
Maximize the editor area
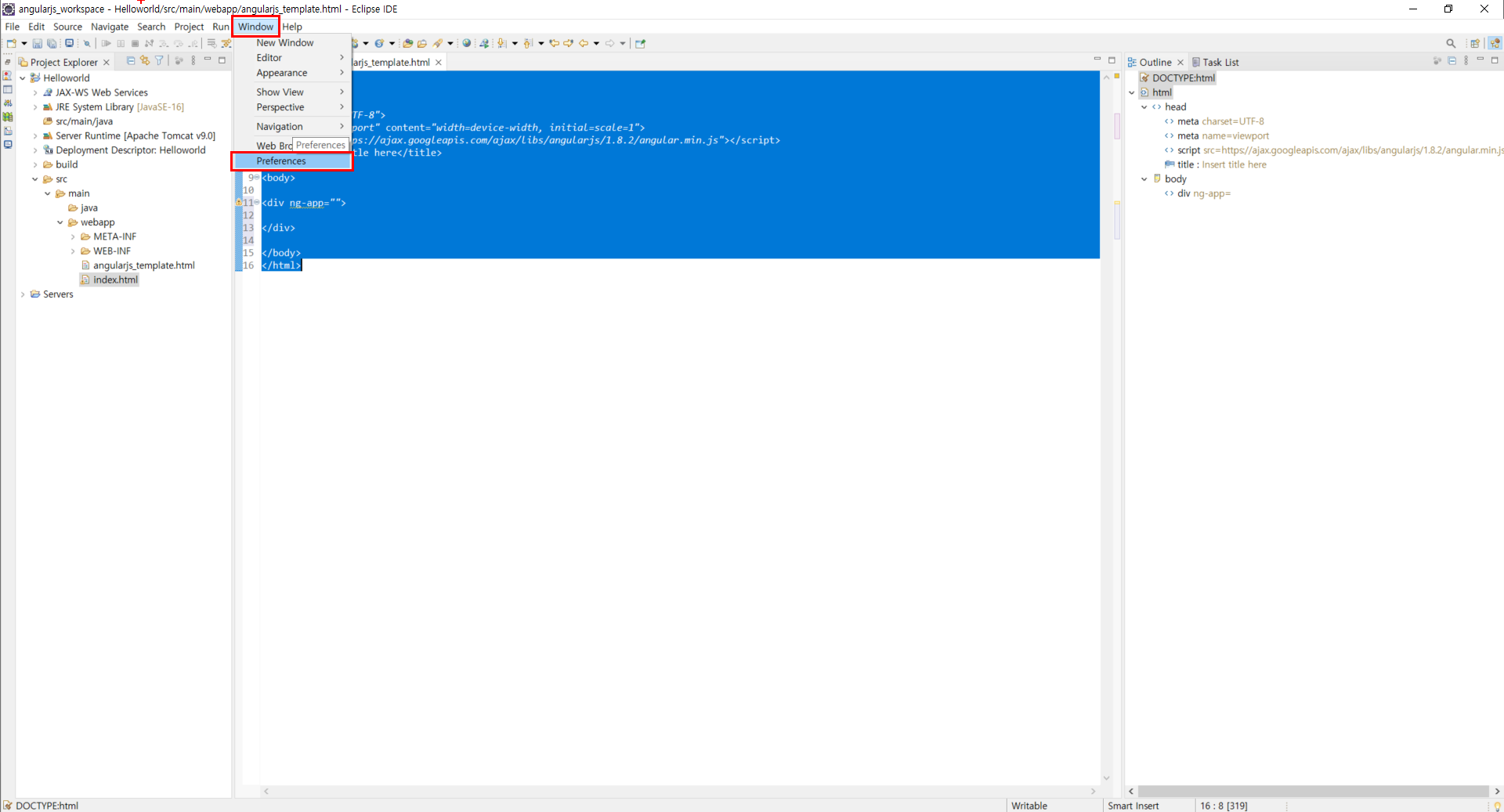[1112, 60]
